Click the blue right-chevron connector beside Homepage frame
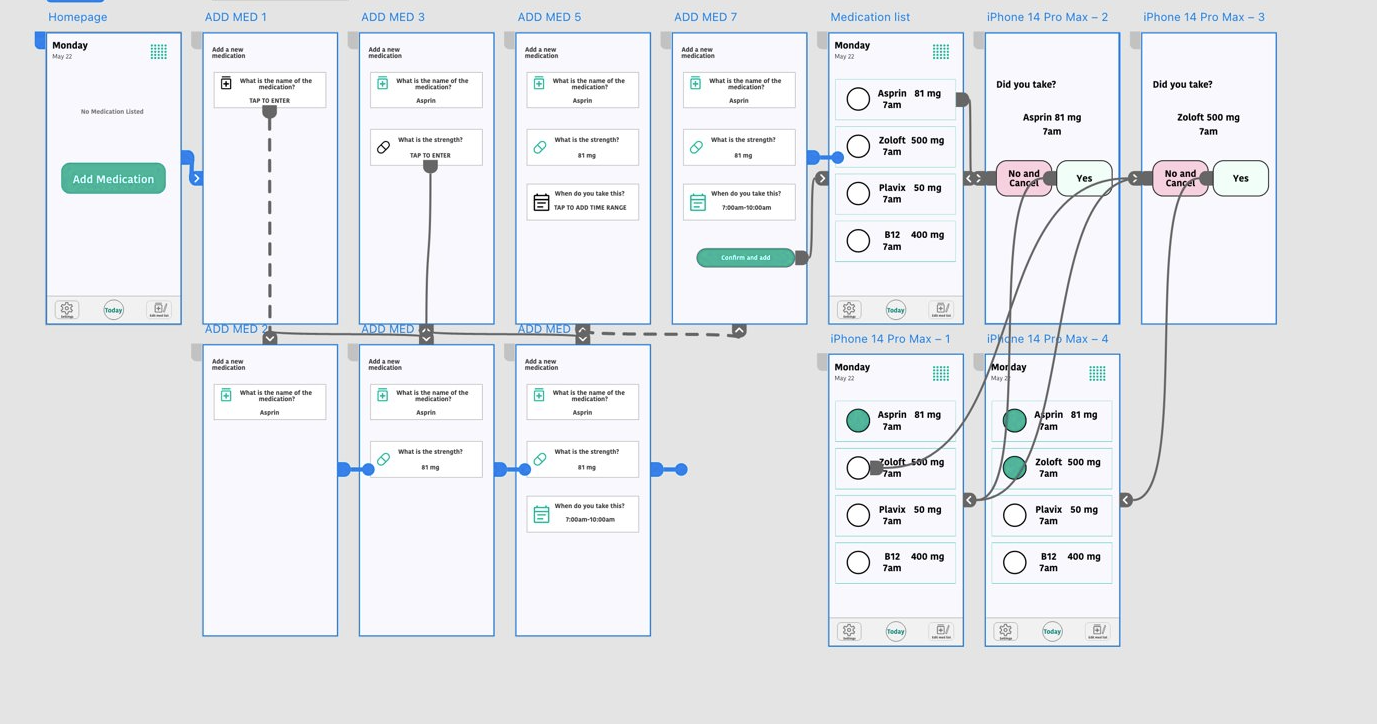This screenshot has width=1382, height=724. click(196, 178)
